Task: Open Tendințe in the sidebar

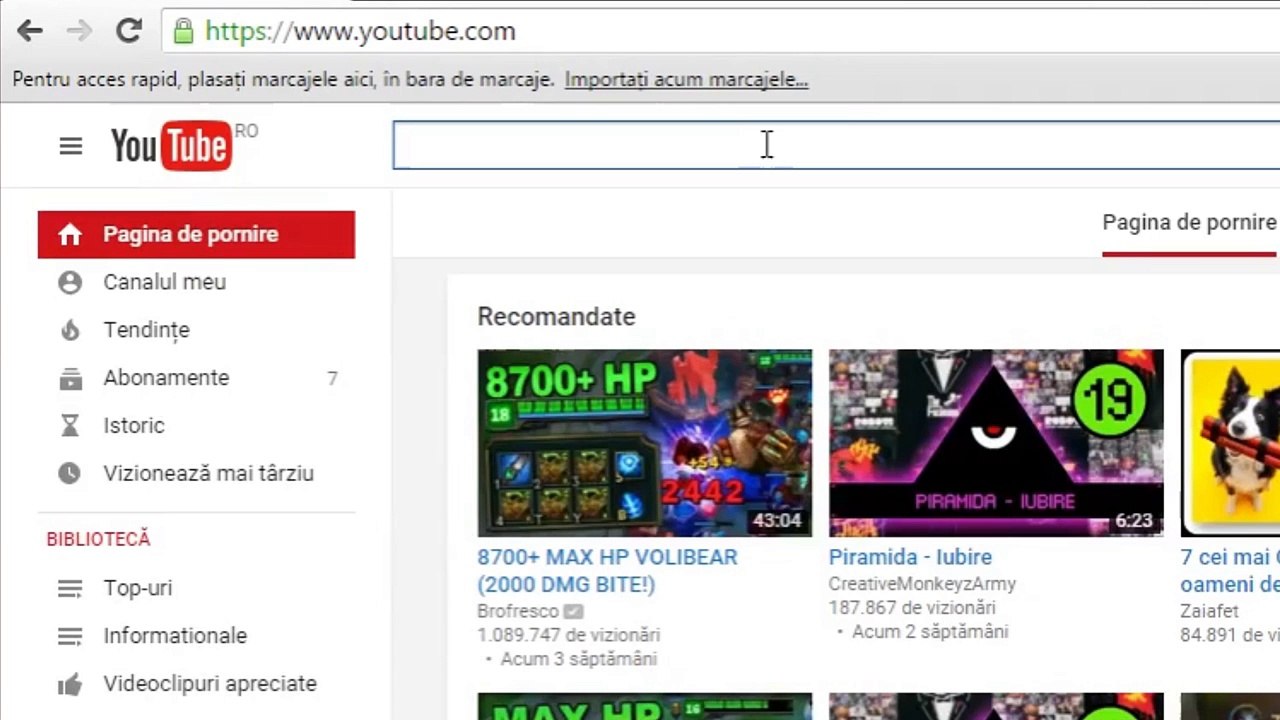Action: pos(146,330)
